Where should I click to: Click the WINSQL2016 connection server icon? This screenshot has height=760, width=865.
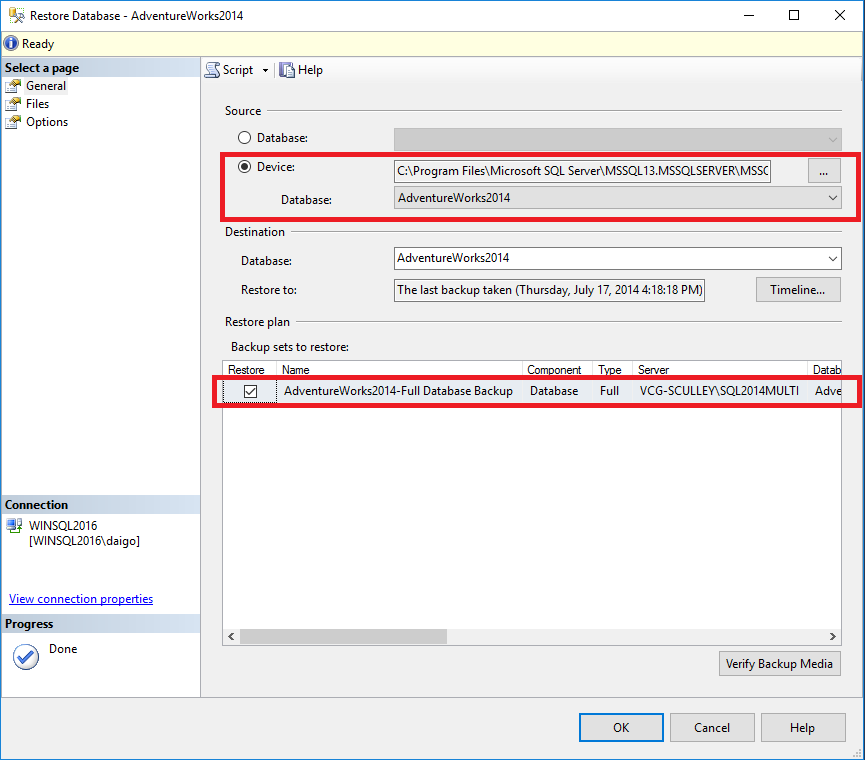[x=14, y=526]
